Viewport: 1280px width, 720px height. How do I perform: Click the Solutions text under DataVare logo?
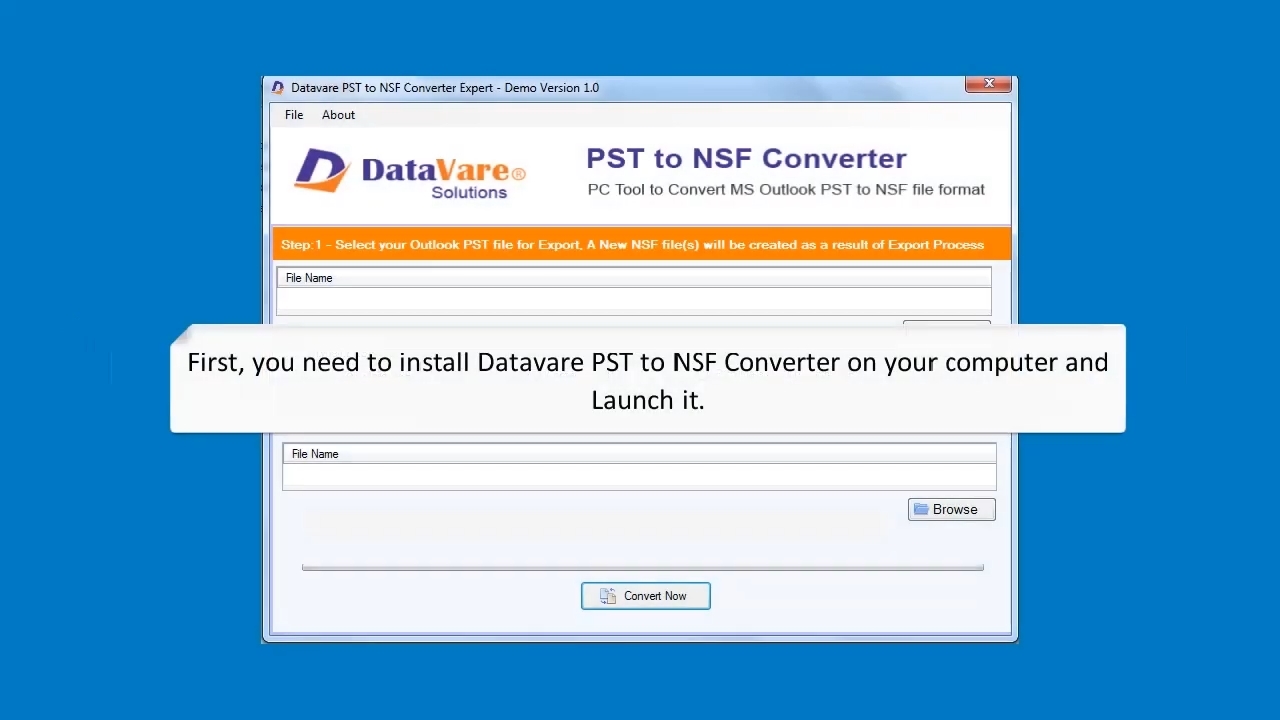[469, 193]
